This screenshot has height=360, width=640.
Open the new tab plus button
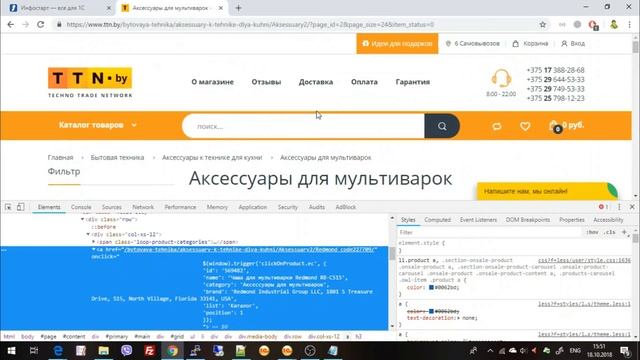click(238, 8)
